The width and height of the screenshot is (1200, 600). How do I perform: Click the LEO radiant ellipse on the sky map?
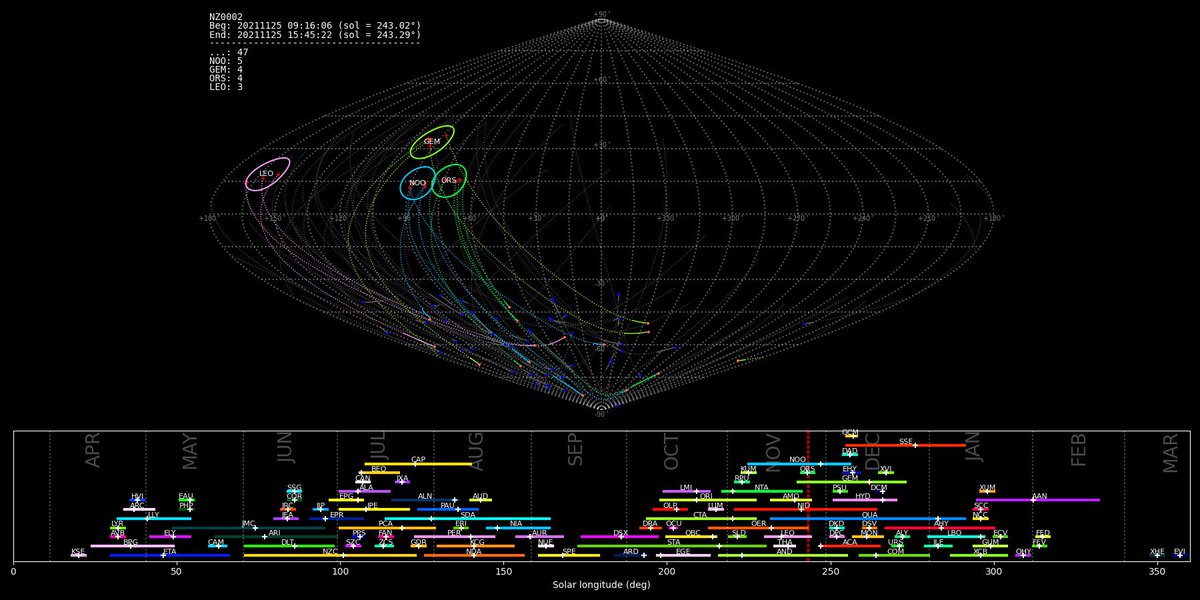[x=268, y=174]
